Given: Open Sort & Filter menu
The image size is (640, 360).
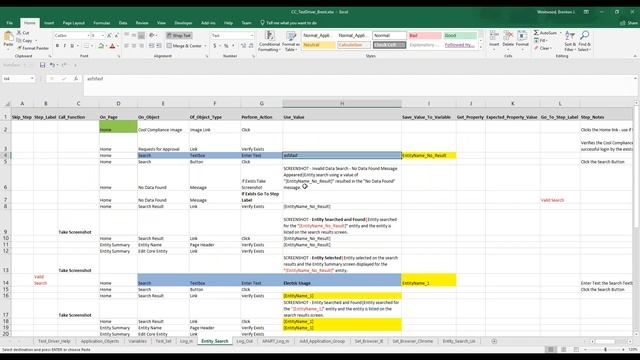Looking at the screenshot, I should point(570,41).
